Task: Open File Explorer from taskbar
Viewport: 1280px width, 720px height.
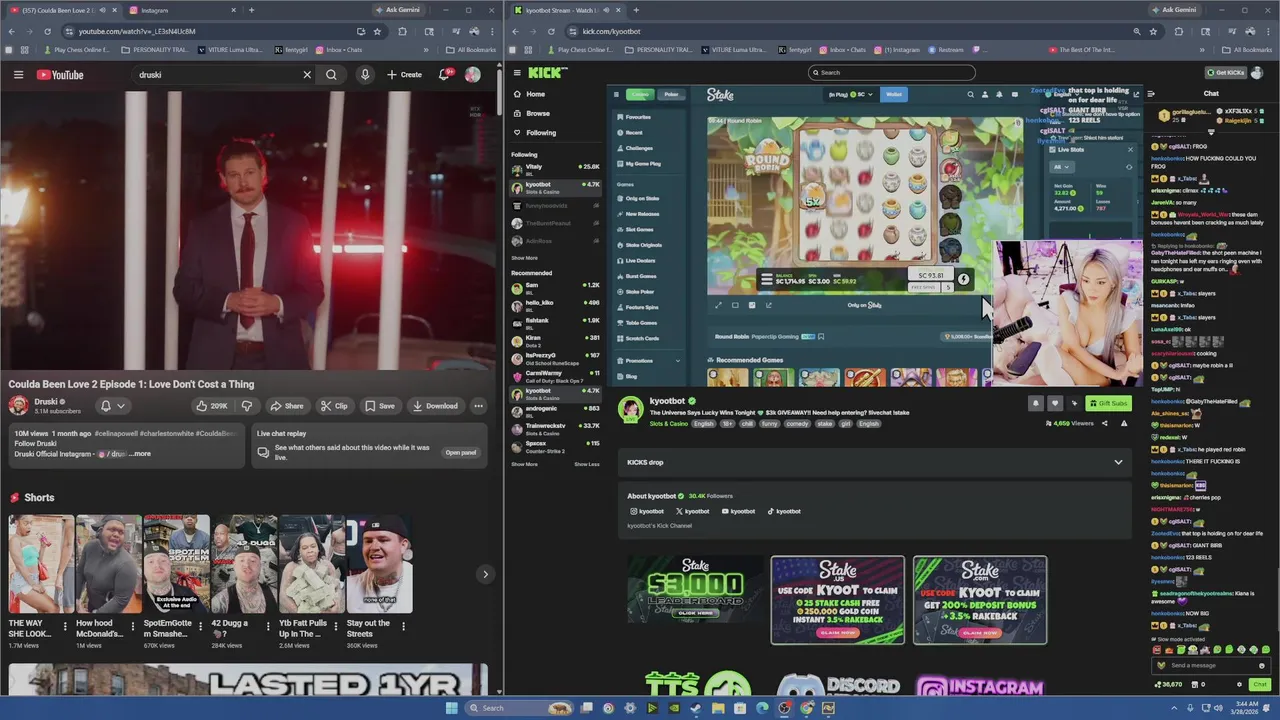Action: [x=718, y=708]
